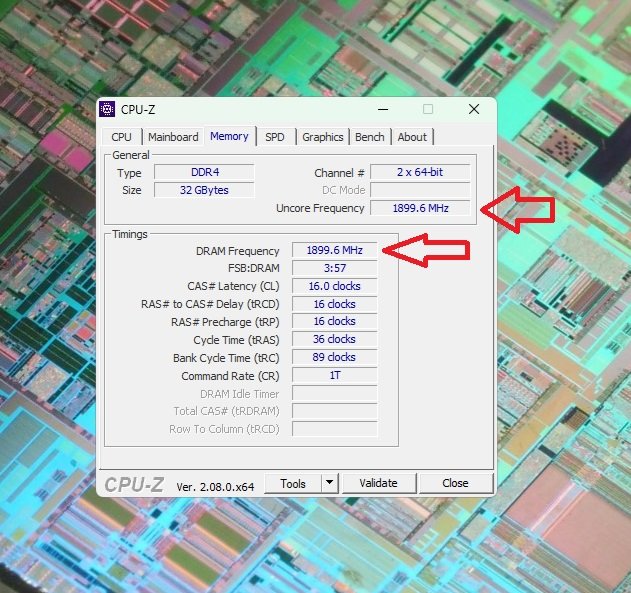
Task: Click the tRP 16 clocks value
Action: pyautogui.click(x=334, y=321)
